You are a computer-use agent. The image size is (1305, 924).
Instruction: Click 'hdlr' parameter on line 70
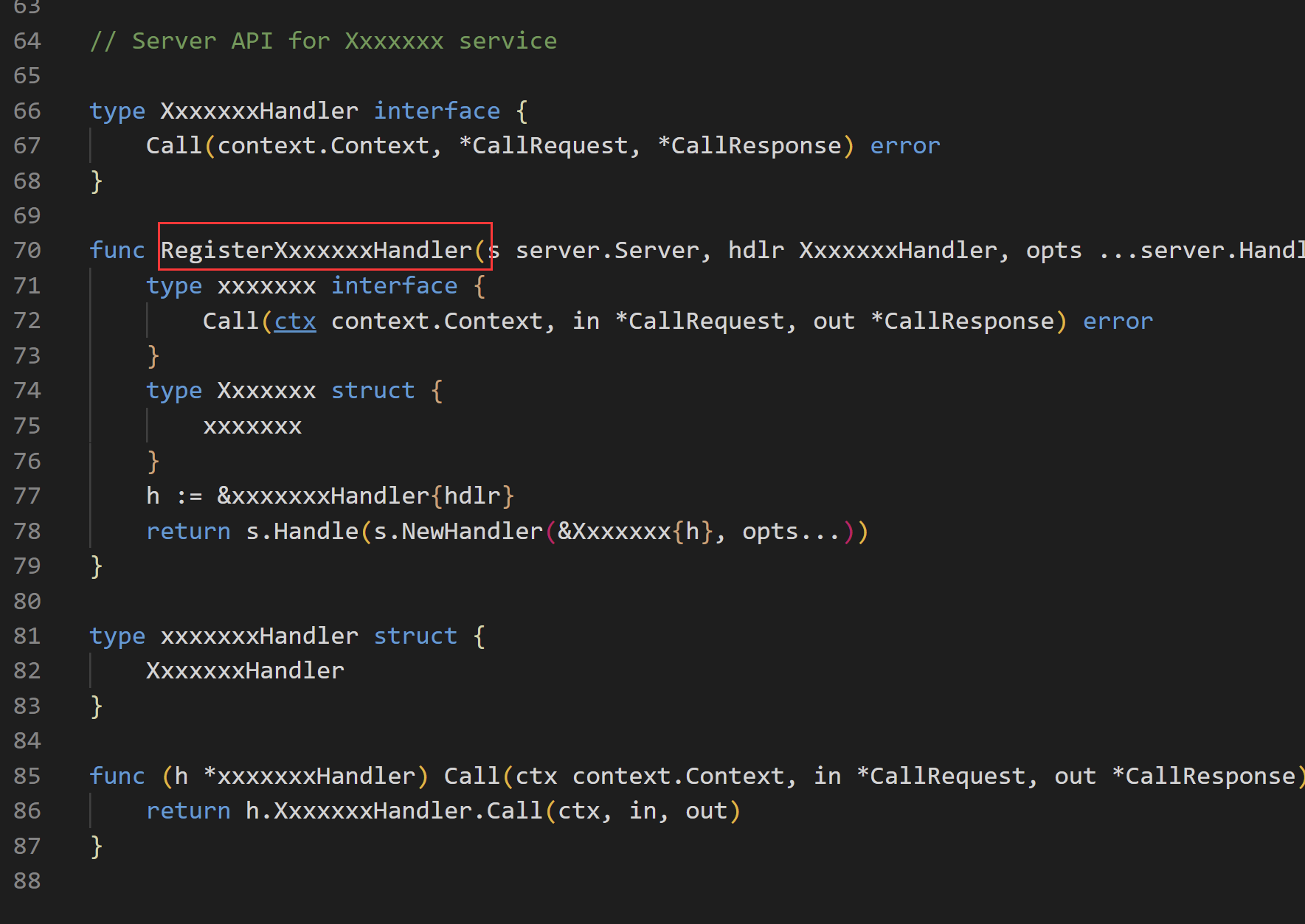point(756,250)
